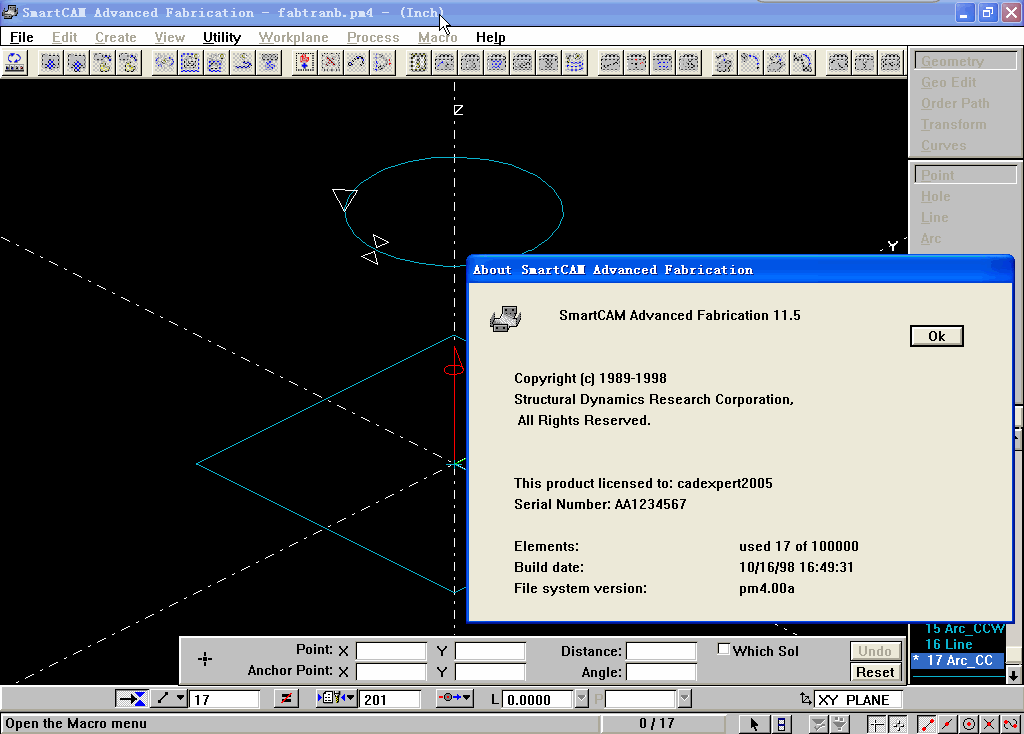Click the red stamp with blue plus toolbar icon
Image resolution: width=1024 pixels, height=734 pixels.
304,63
